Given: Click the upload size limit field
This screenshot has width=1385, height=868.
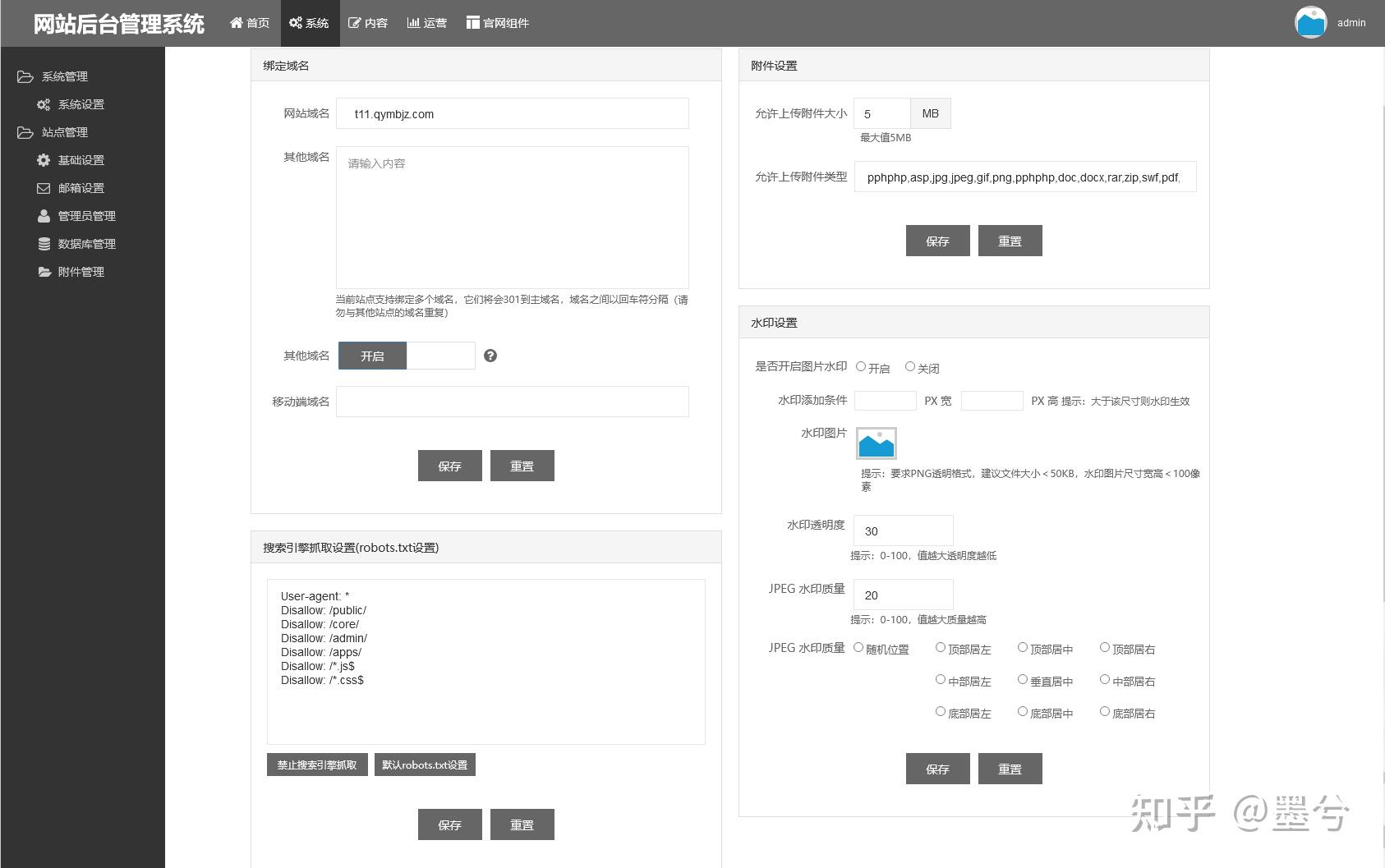Looking at the screenshot, I should (x=882, y=113).
